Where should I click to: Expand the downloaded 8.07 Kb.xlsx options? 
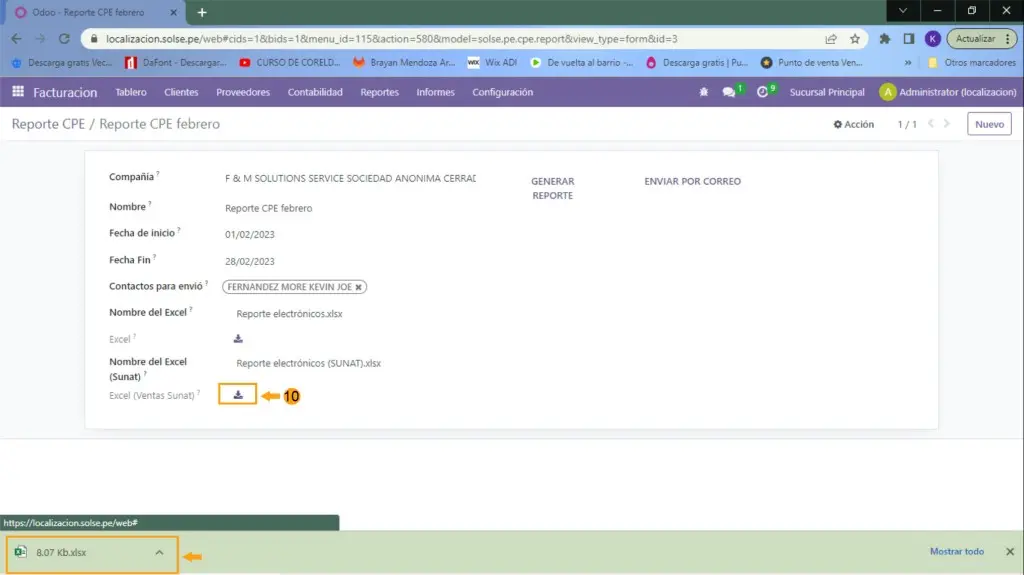158,552
